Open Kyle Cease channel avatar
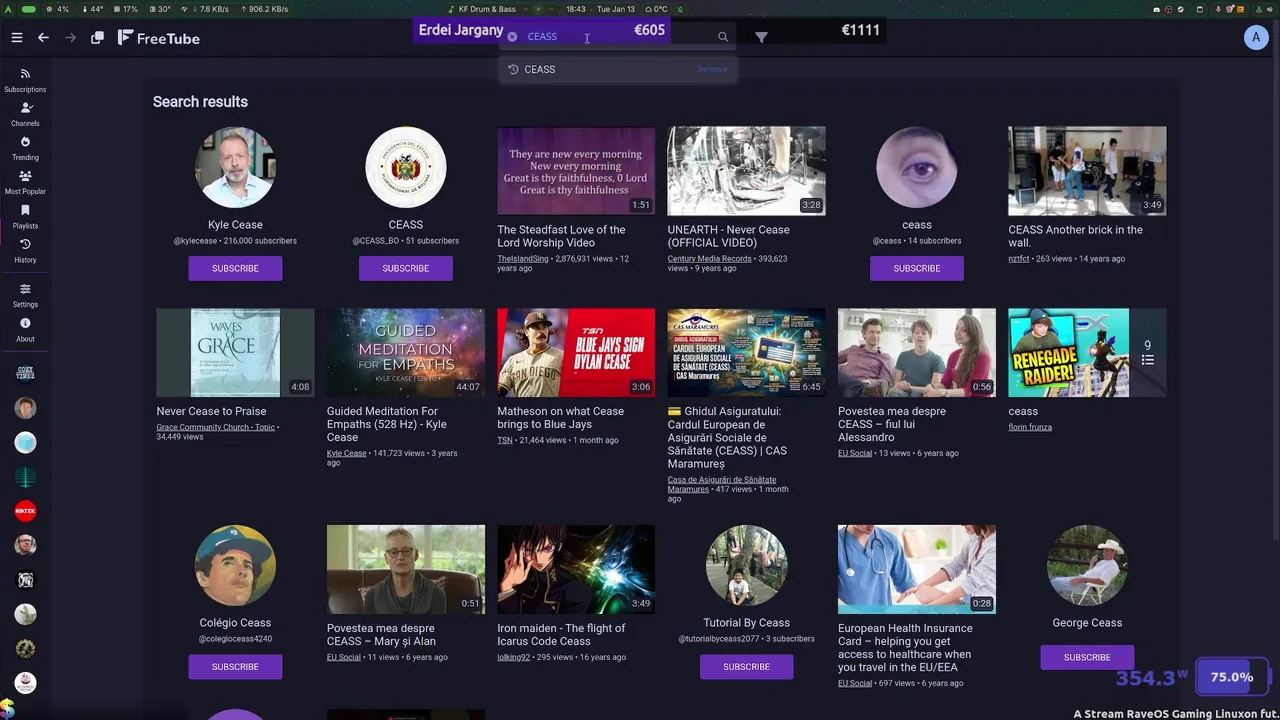Image resolution: width=1280 pixels, height=720 pixels. pos(235,167)
